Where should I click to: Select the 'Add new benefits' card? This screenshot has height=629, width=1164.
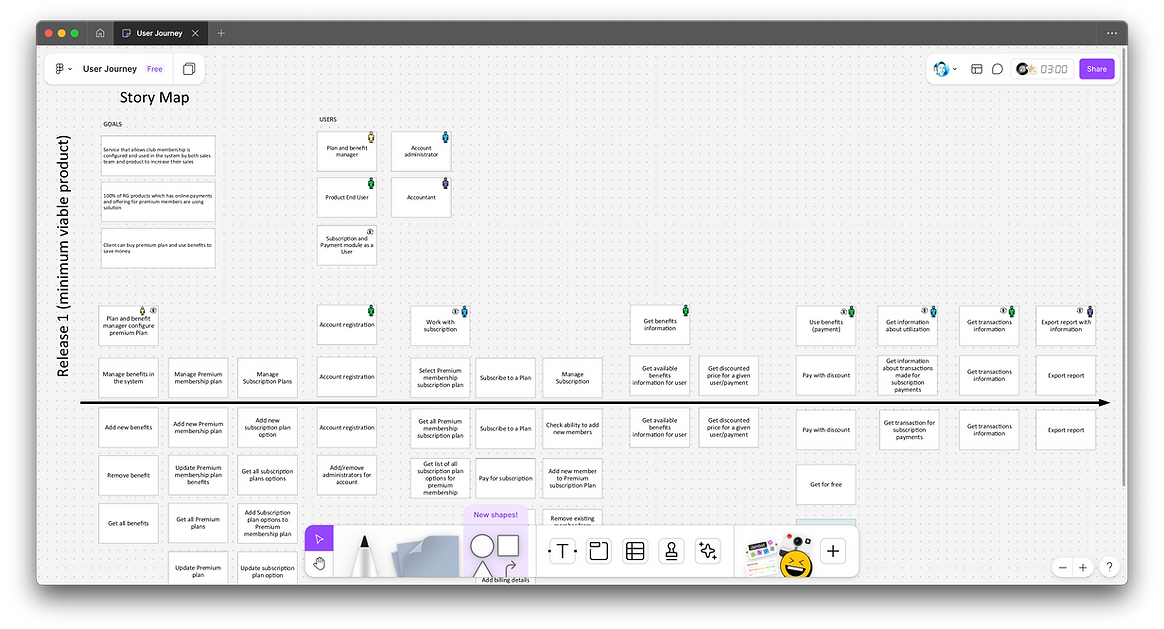pos(128,428)
